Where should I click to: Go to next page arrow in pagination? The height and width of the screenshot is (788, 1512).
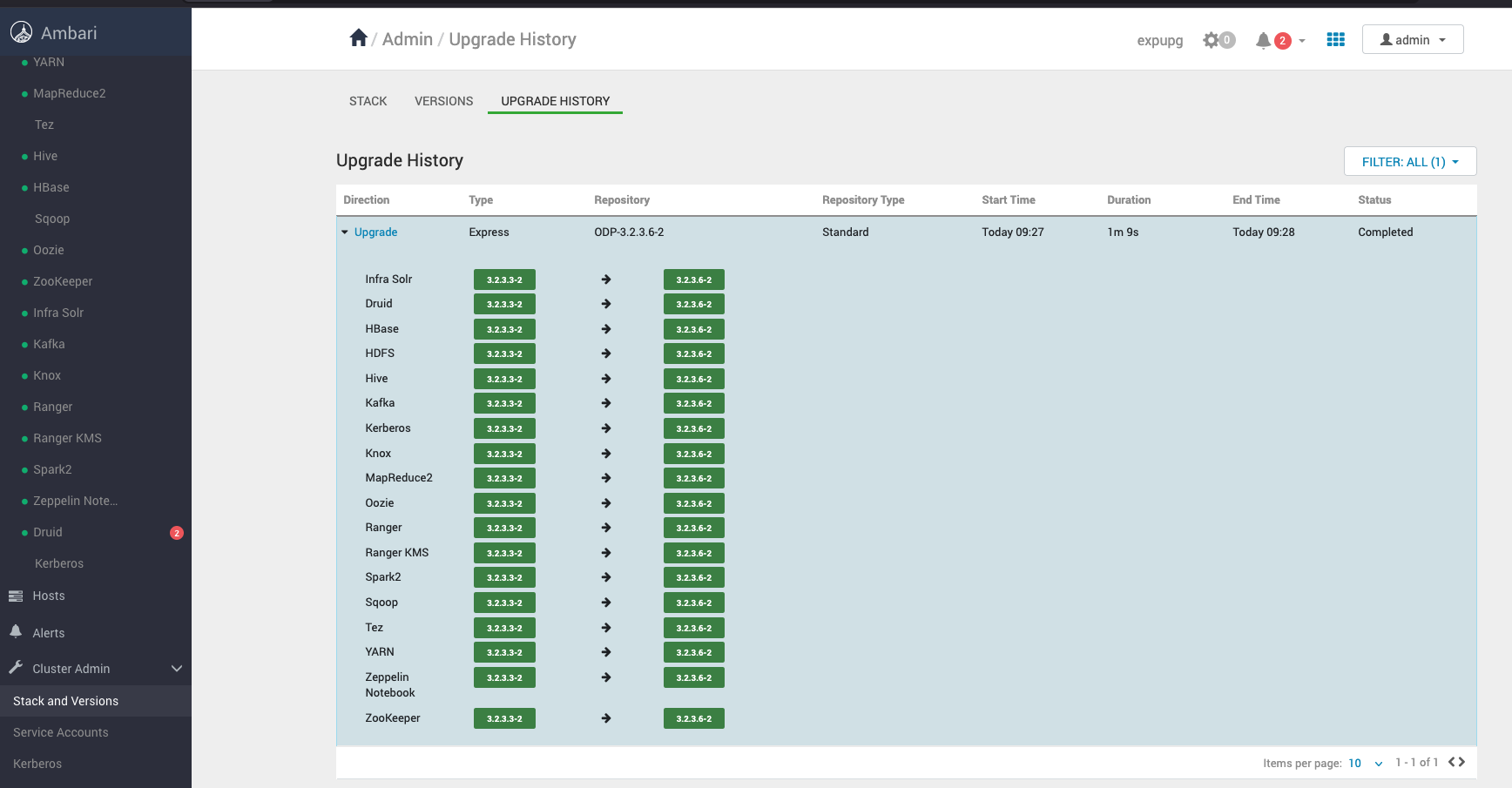(1461, 762)
